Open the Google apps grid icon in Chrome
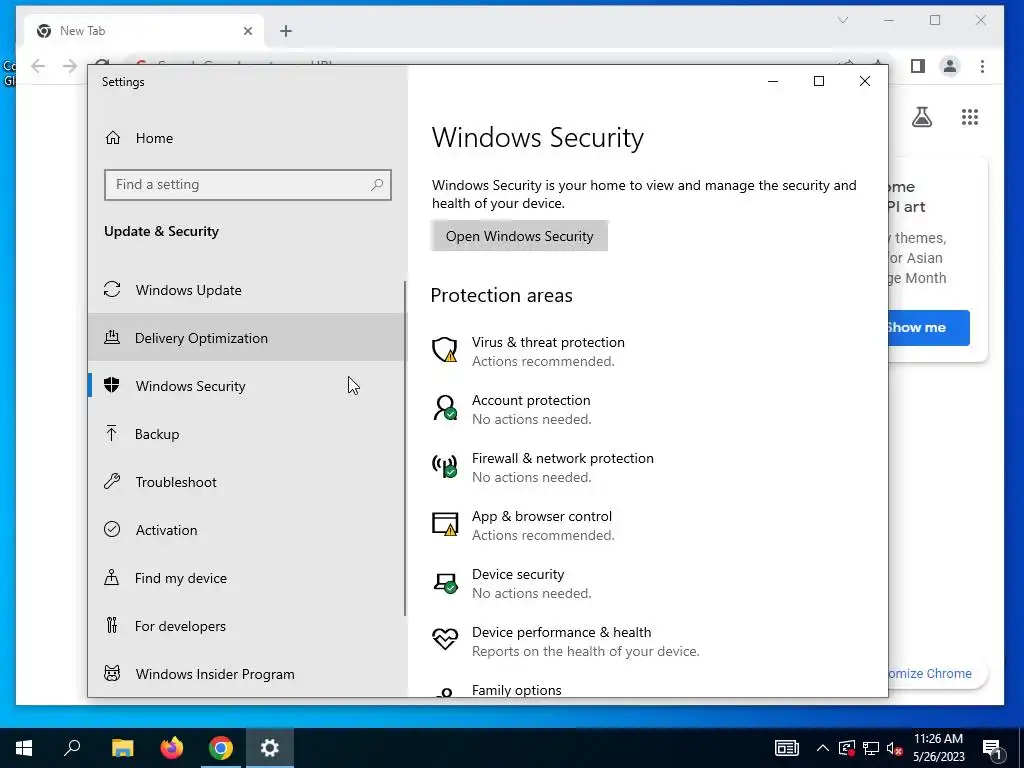 point(970,117)
